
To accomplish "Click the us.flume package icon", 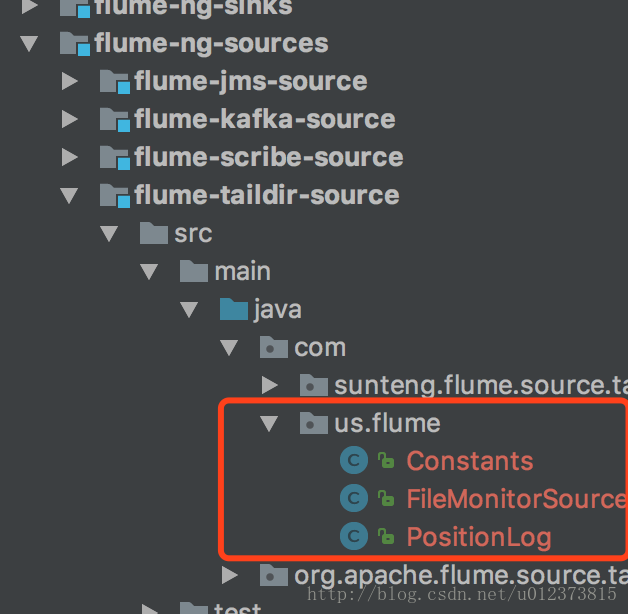I will (314, 423).
